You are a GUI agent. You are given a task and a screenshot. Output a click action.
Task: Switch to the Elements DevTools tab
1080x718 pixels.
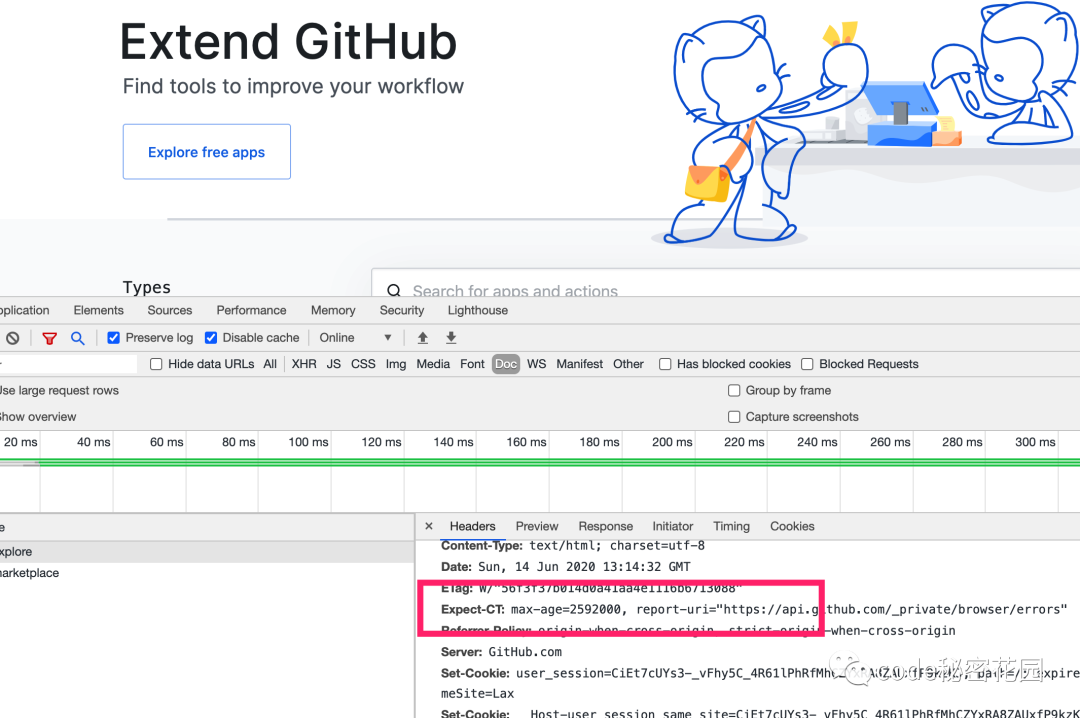click(98, 310)
